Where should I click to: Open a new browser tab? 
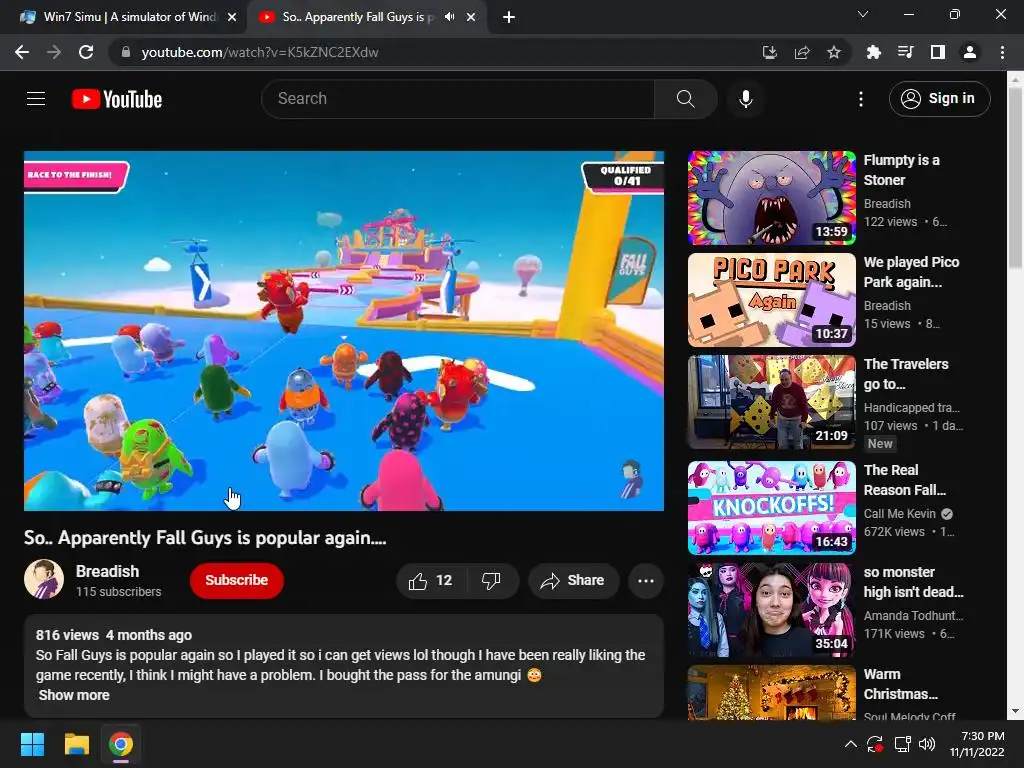509,17
